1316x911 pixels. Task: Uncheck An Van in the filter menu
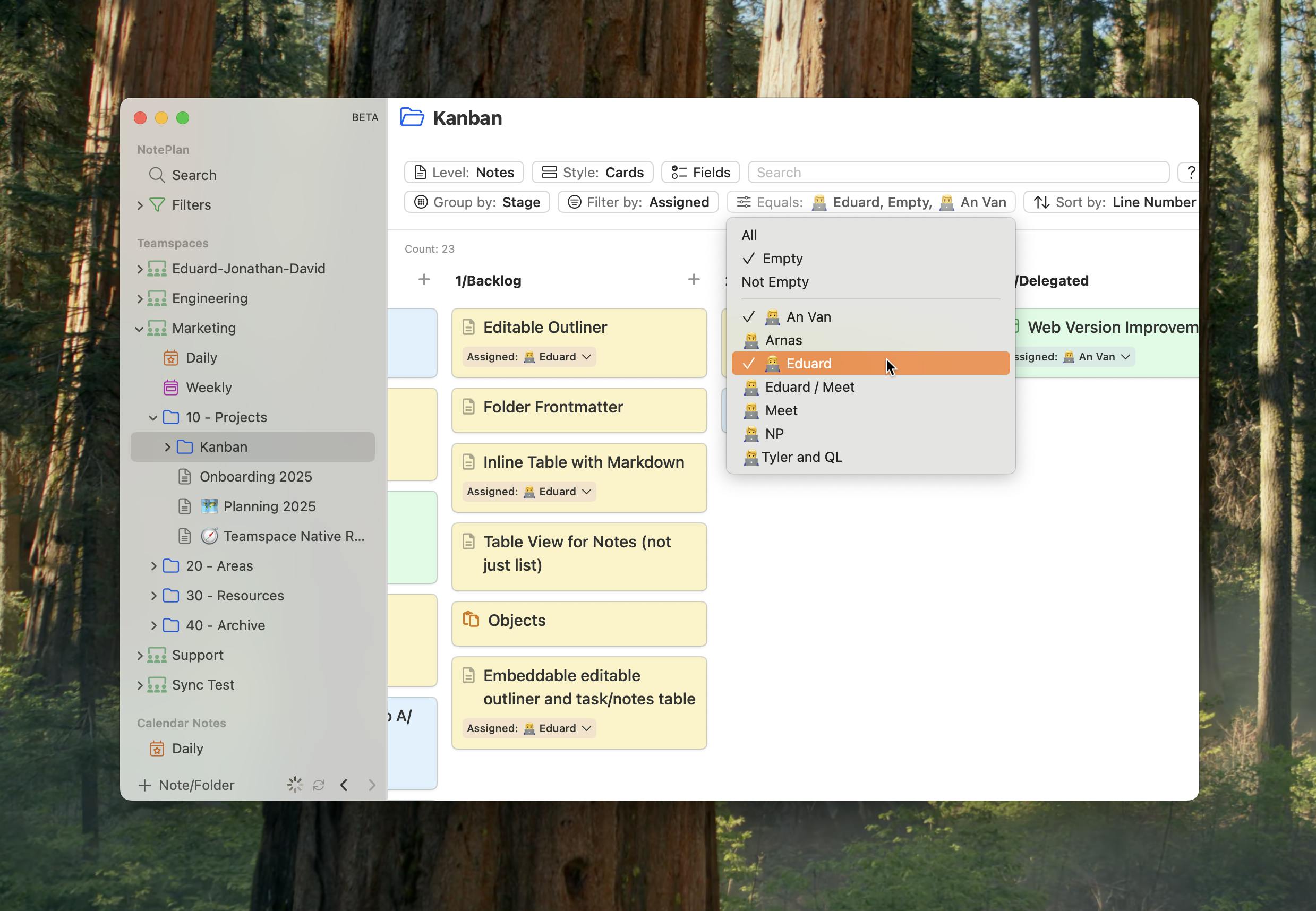pyautogui.click(x=870, y=316)
